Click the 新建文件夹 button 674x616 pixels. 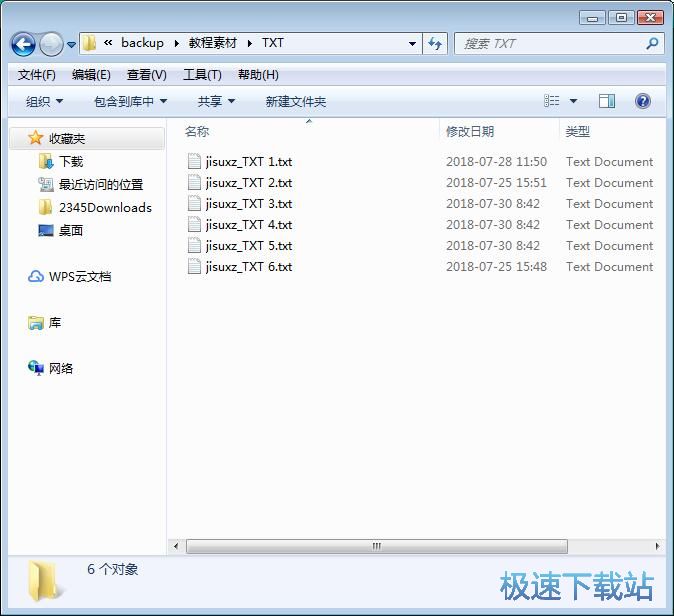[295, 102]
